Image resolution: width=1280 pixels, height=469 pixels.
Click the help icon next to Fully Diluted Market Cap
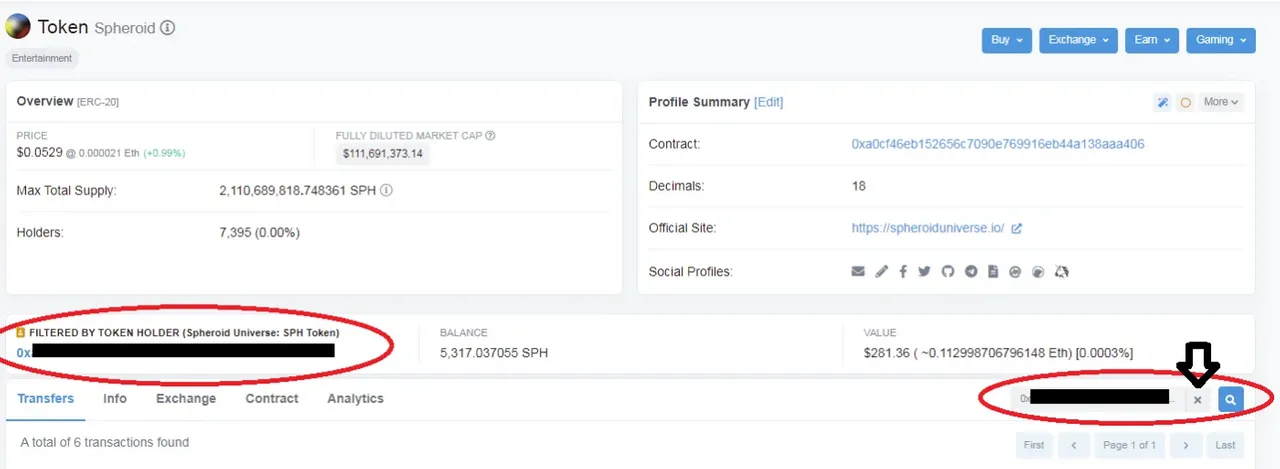pyautogui.click(x=490, y=135)
